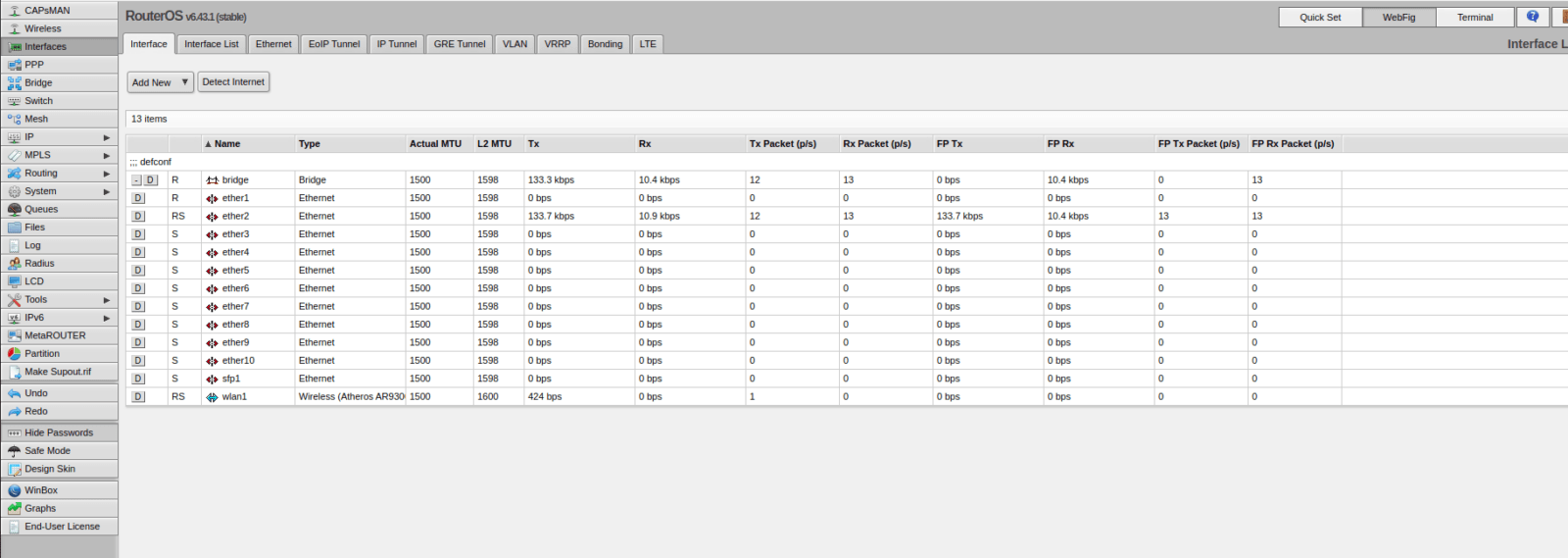This screenshot has height=558, width=1568.
Task: Click the Make Supout.rif icon
Action: [x=14, y=372]
